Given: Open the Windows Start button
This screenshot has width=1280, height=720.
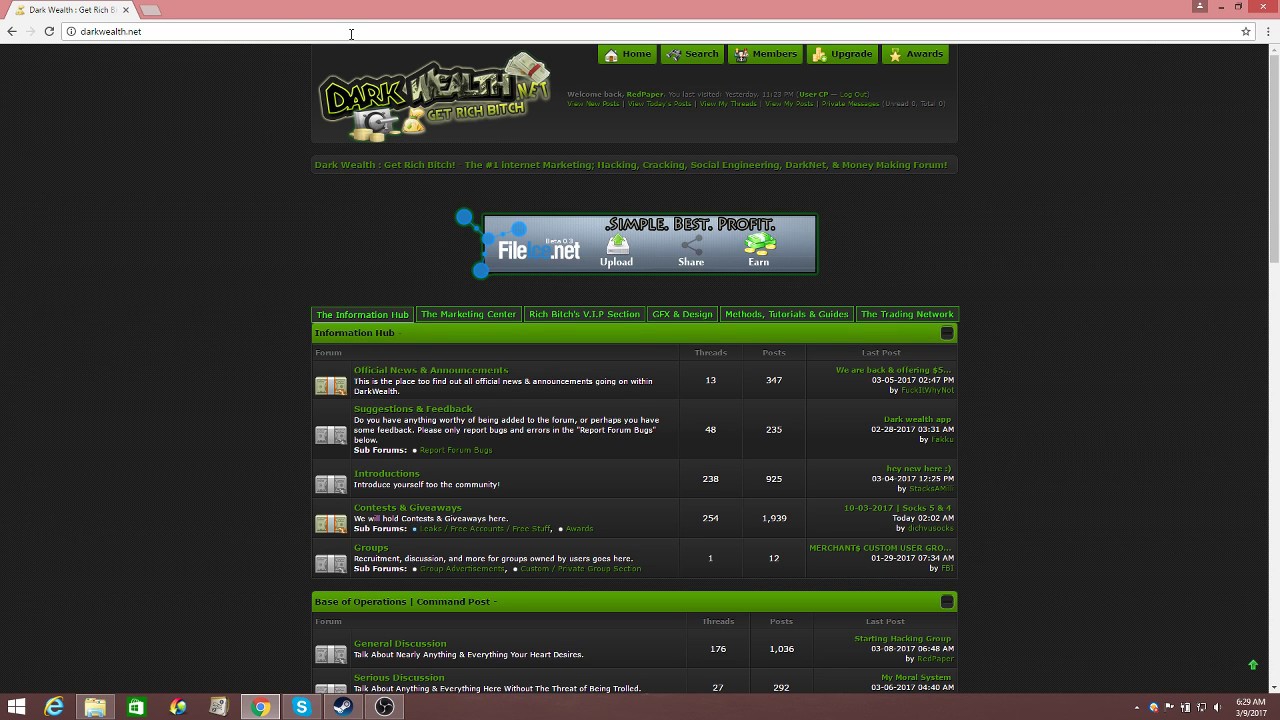Looking at the screenshot, I should pyautogui.click(x=16, y=707).
